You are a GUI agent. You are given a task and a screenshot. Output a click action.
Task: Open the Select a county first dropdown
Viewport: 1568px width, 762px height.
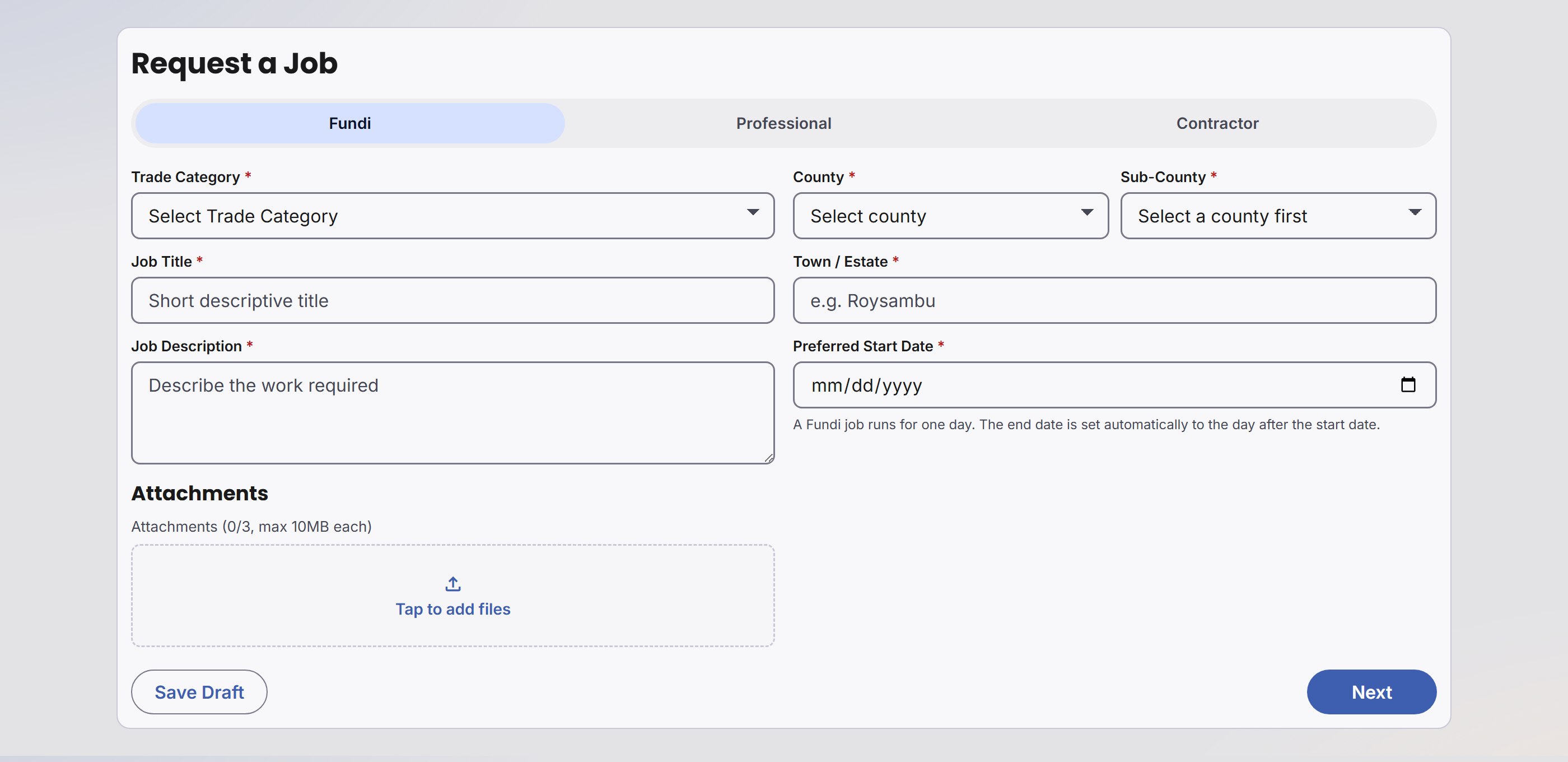pos(1278,216)
